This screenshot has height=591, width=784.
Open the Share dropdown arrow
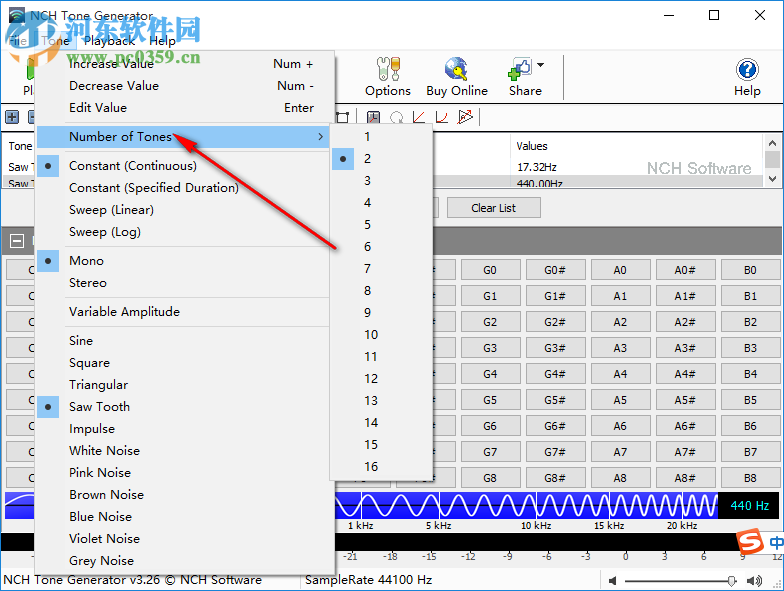coord(541,66)
